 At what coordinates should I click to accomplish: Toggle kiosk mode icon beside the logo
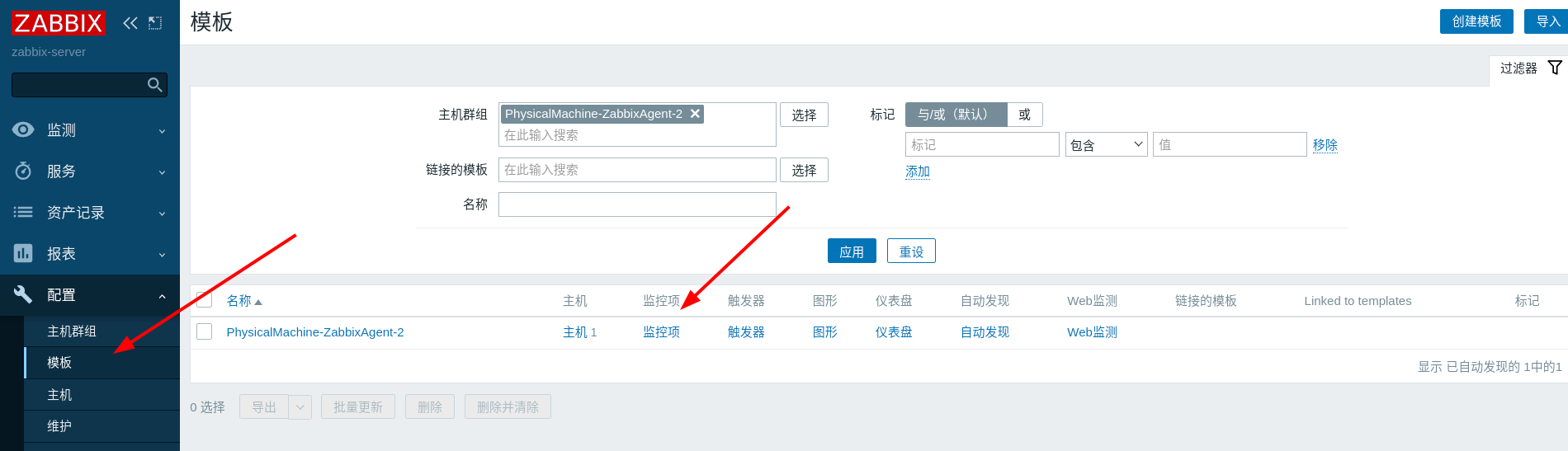155,23
